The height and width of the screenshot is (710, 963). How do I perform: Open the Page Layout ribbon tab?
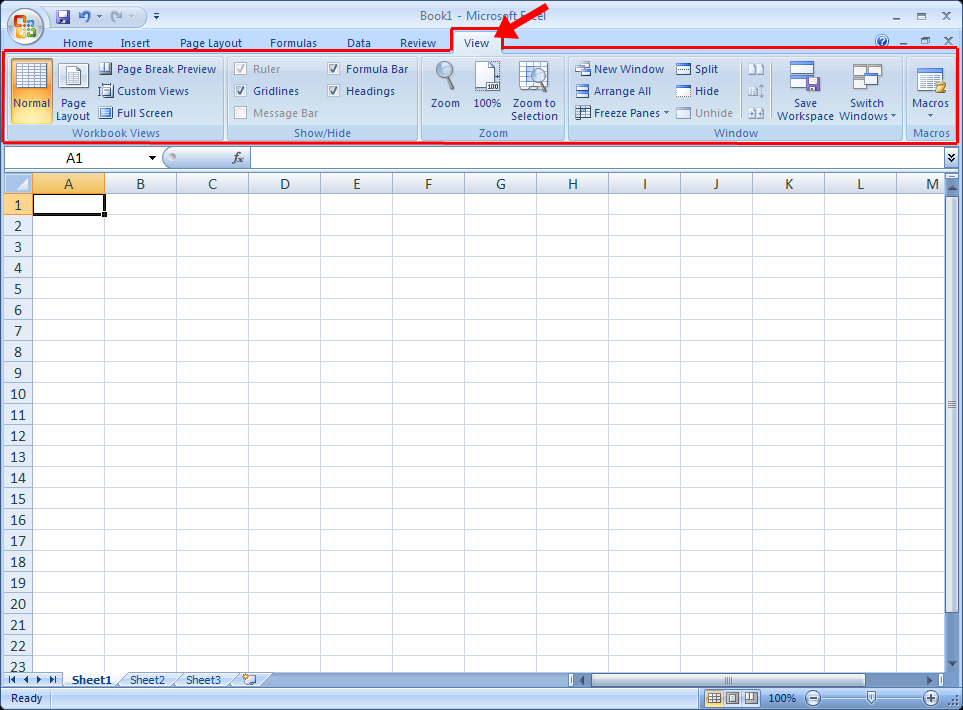point(211,43)
